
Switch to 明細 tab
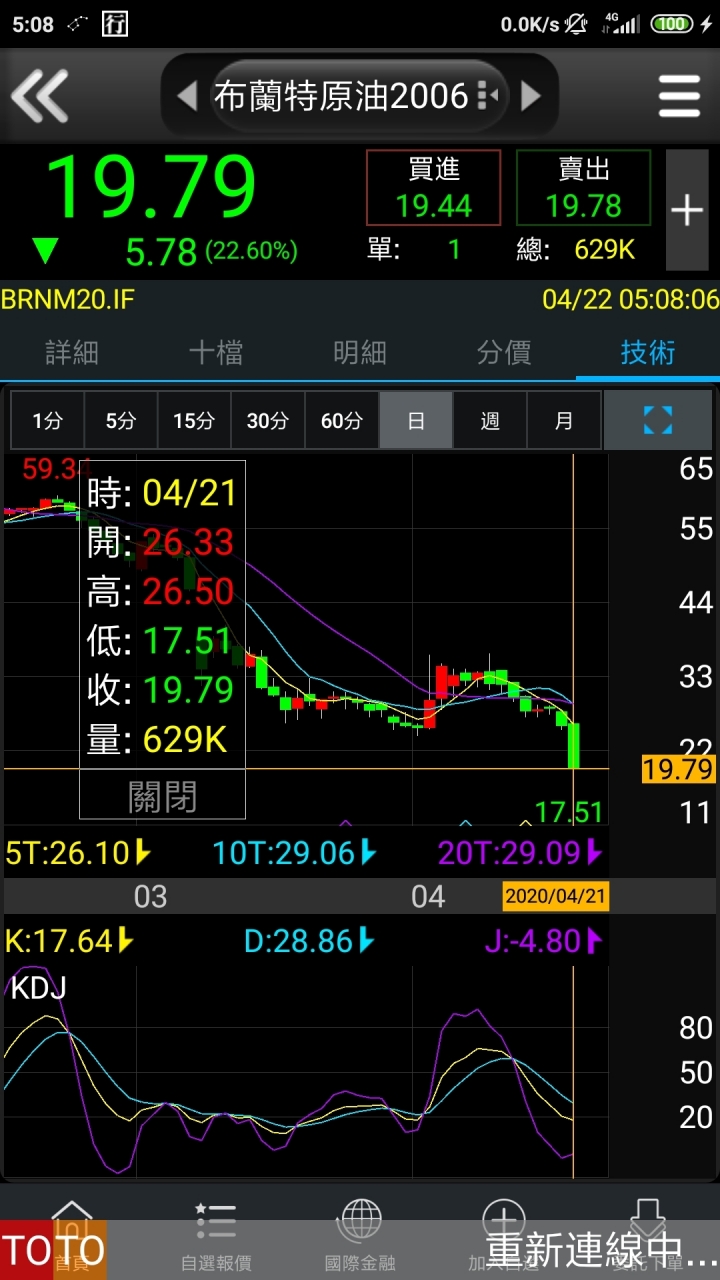[x=360, y=352]
